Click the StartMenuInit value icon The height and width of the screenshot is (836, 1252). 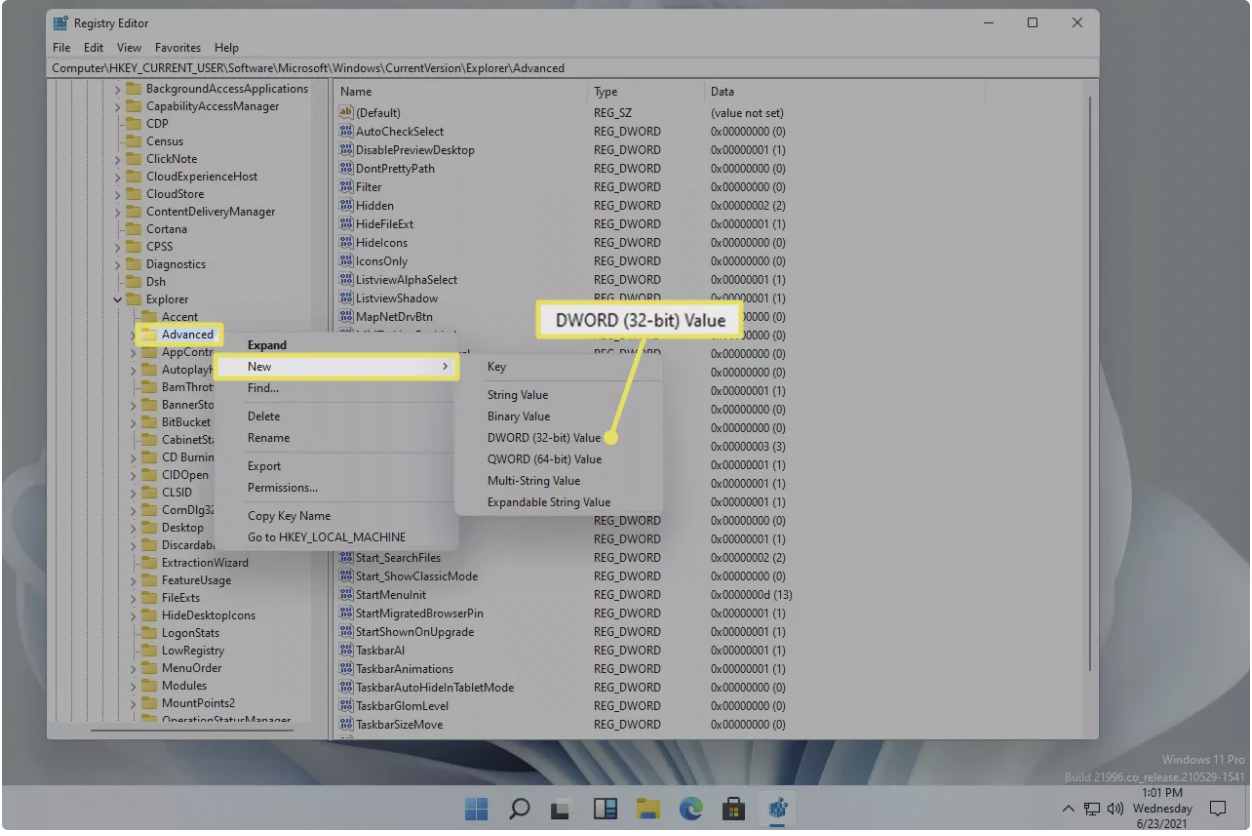pos(347,595)
